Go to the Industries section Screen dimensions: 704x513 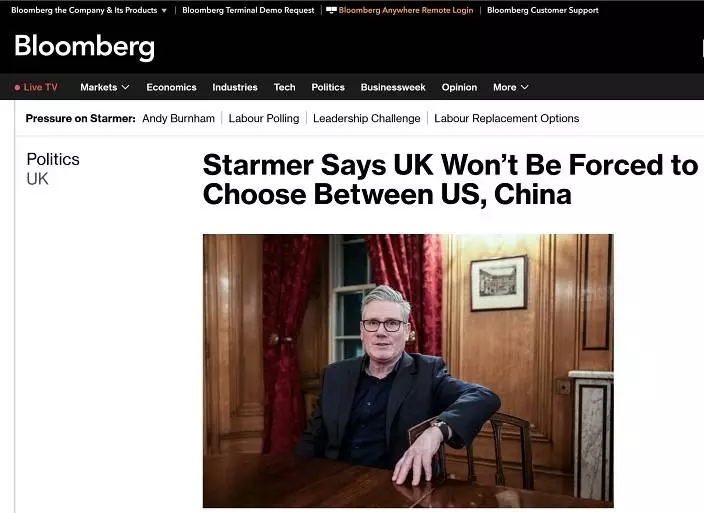[x=235, y=87]
